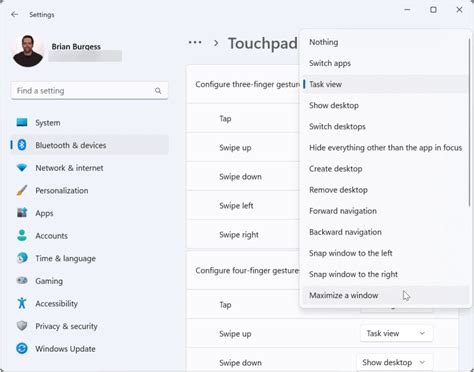Open the four-finger Swipe up Task view dropdown
This screenshot has width=474, height=372.
(396, 333)
